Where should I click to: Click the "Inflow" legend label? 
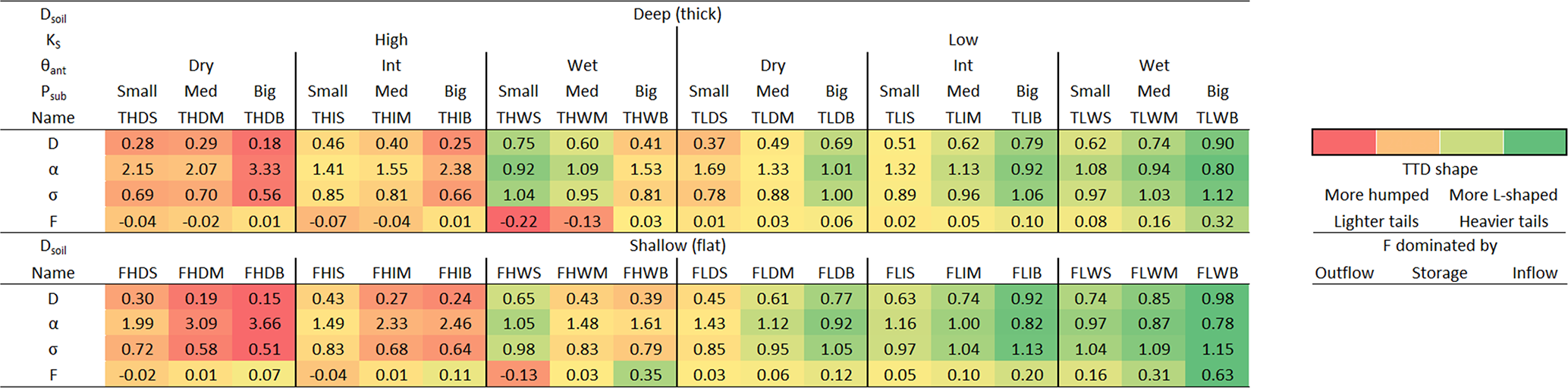(x=1534, y=273)
